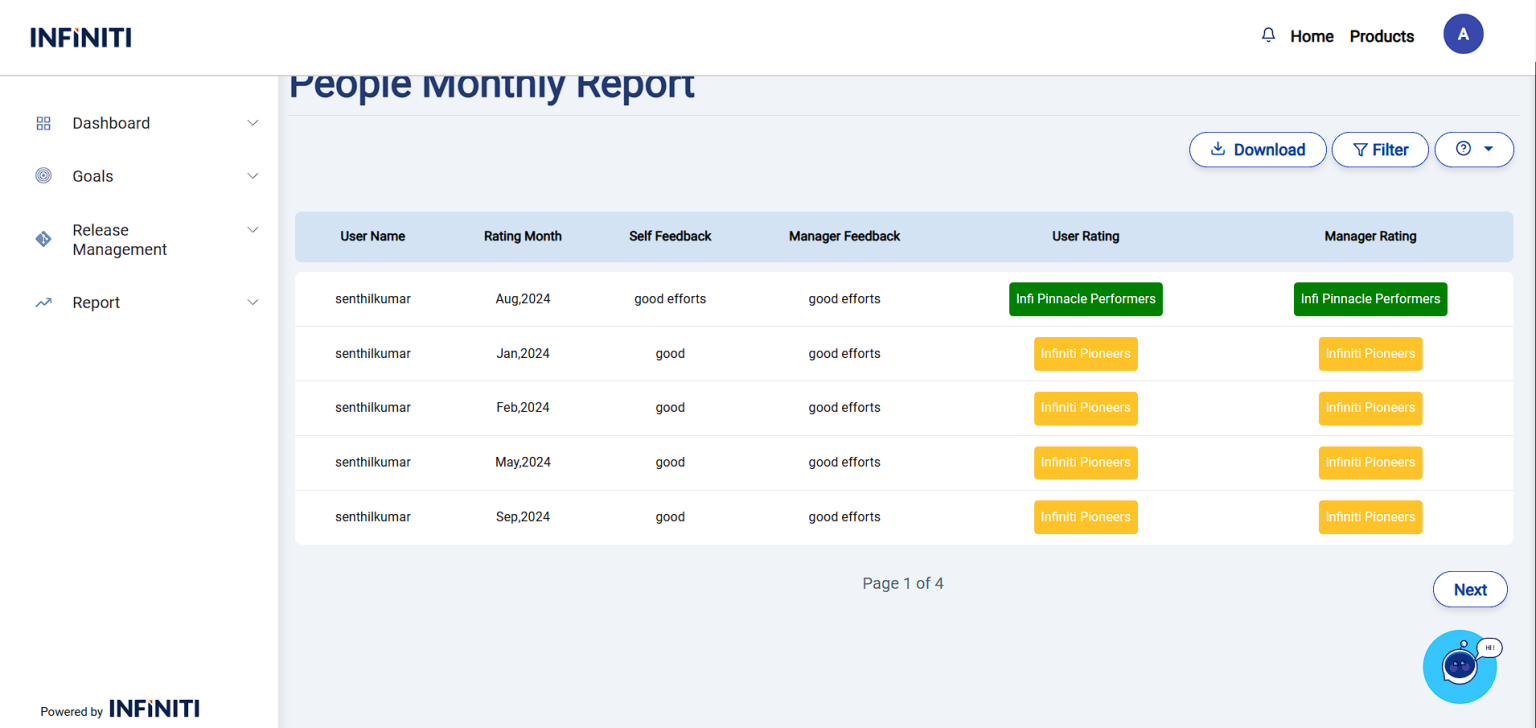Viewport: 1536px width, 728px height.
Task: Click the Rating Month column header
Action: coord(522,237)
